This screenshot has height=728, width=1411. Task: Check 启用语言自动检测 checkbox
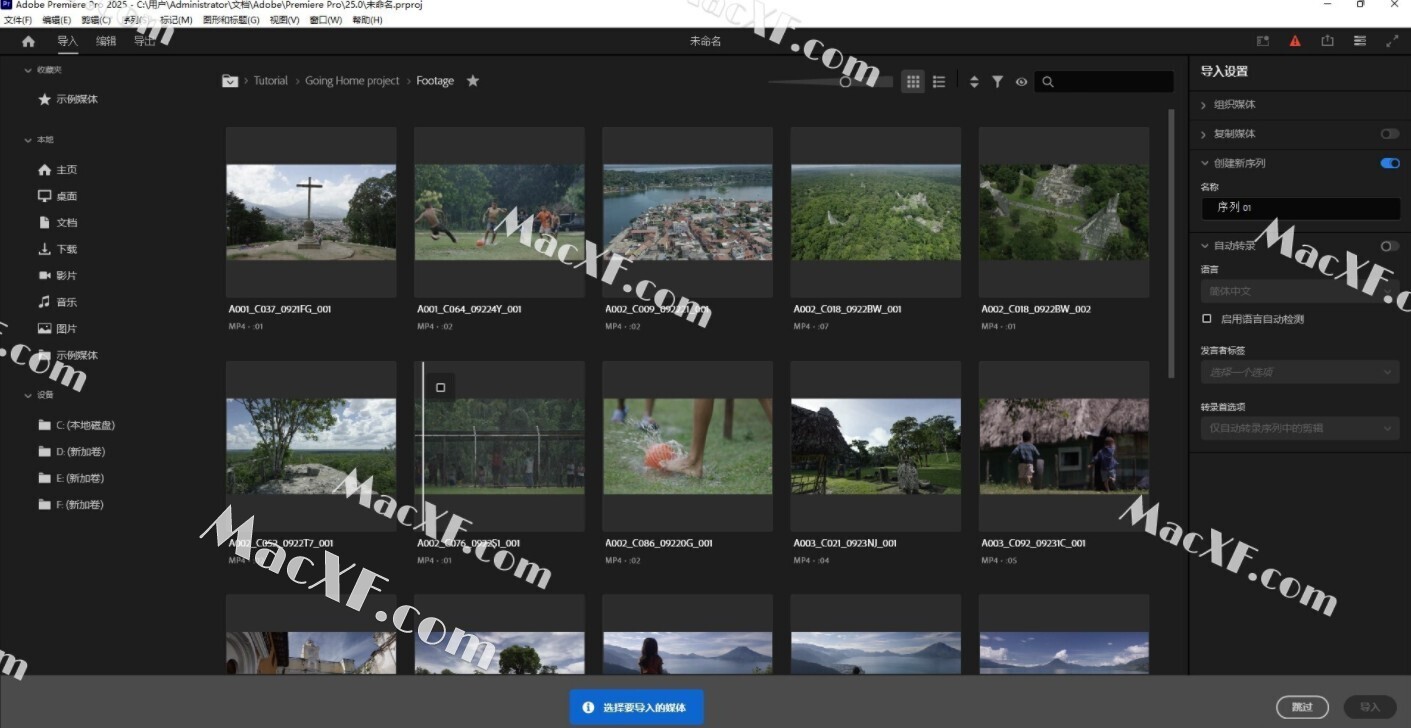(x=1206, y=319)
